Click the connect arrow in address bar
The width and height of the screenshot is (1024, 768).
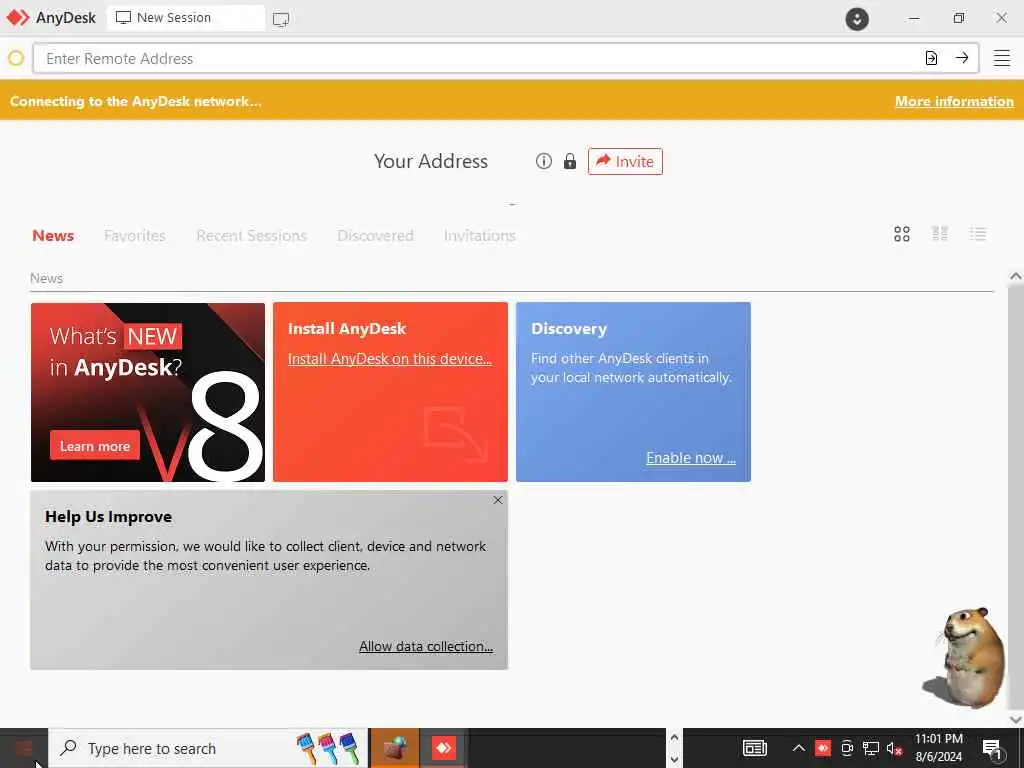tap(962, 58)
